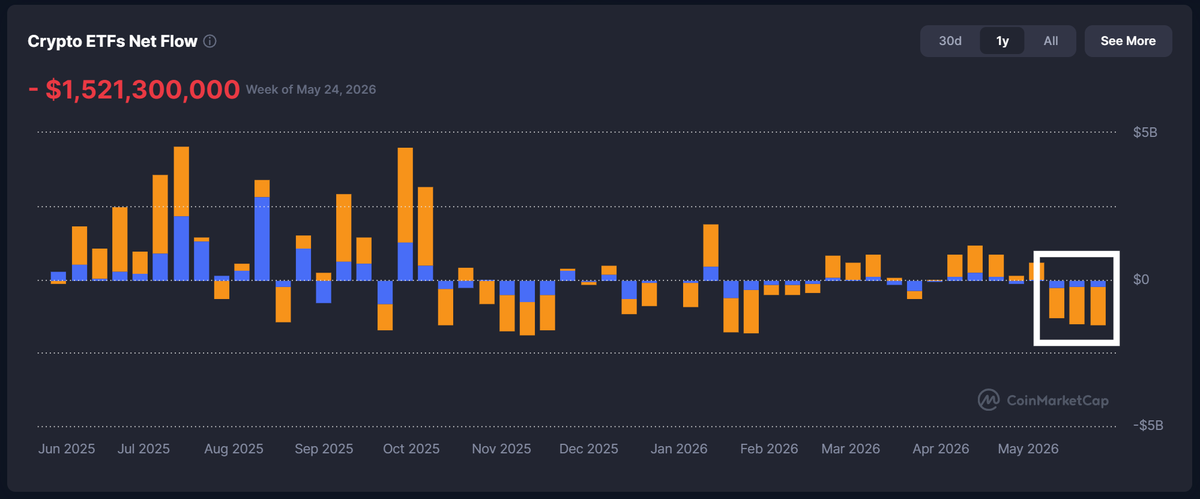1200x499 pixels.
Task: Click the Week of May 24, 2026 label
Action: tap(311, 91)
